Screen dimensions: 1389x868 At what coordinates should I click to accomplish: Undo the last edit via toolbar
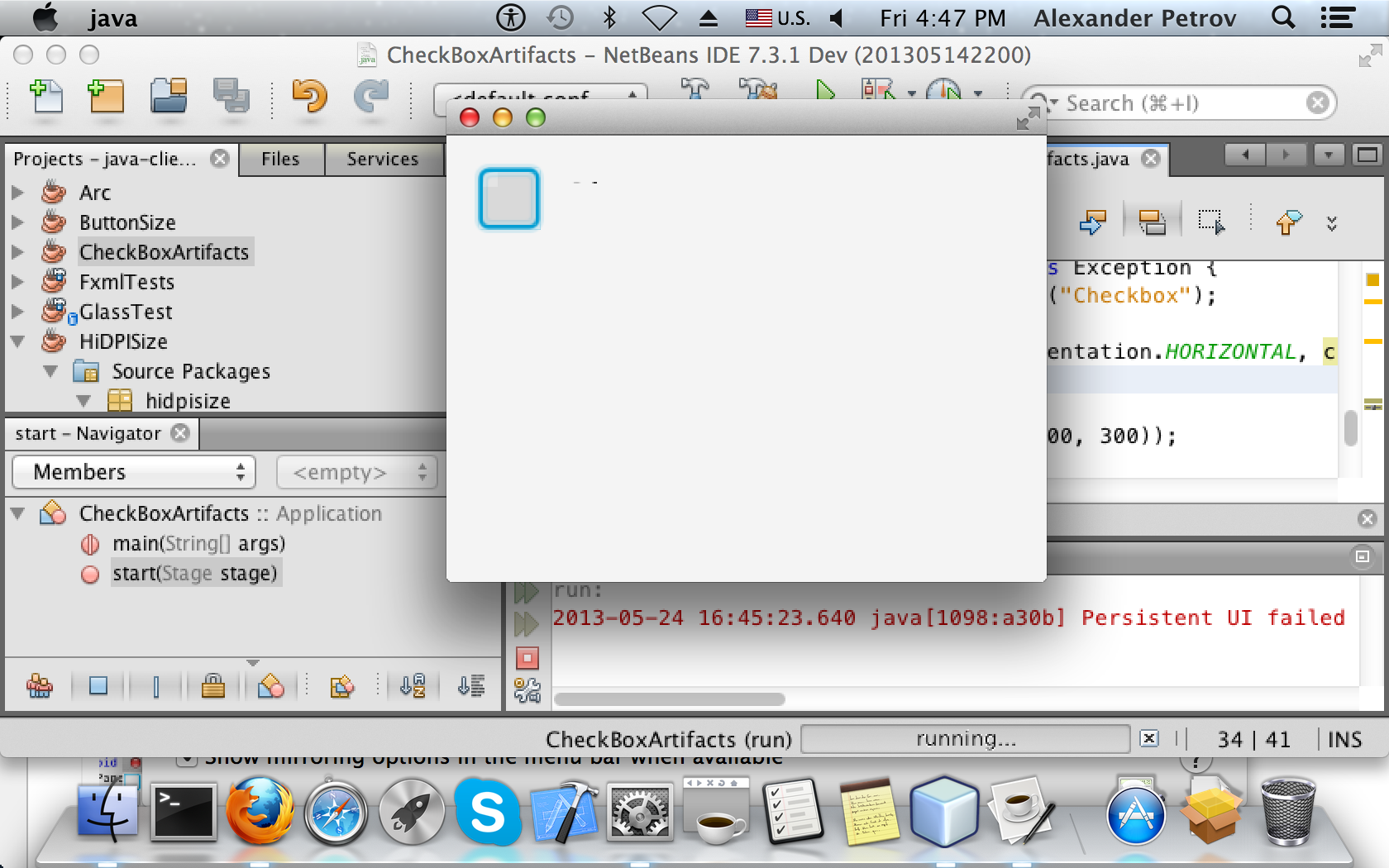pyautogui.click(x=309, y=97)
